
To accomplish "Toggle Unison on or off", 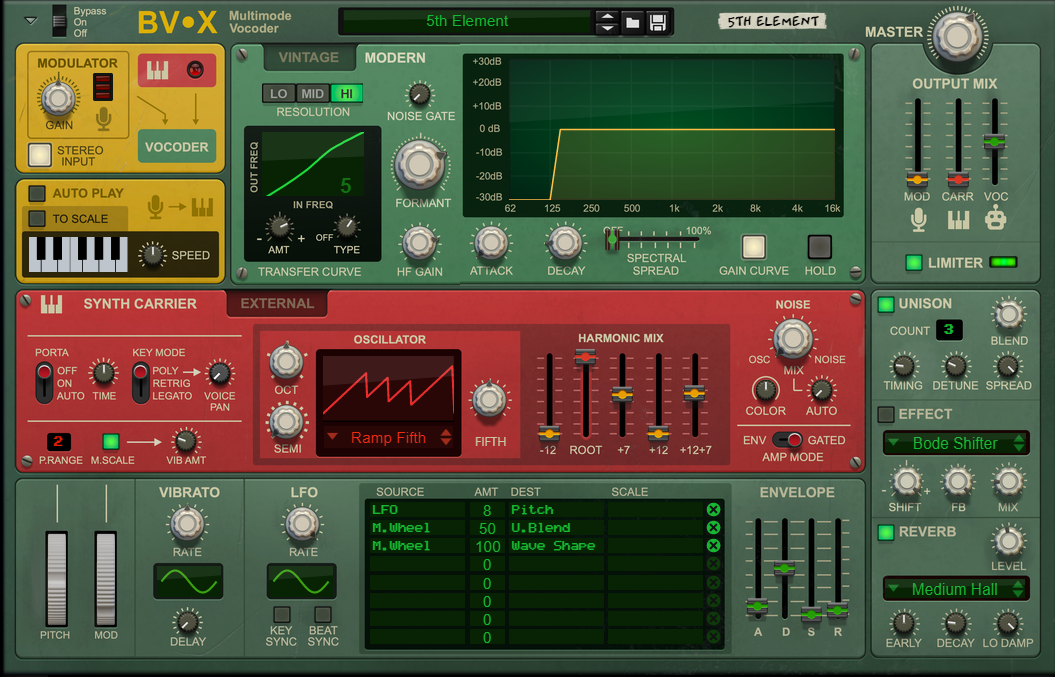I will 886,304.
